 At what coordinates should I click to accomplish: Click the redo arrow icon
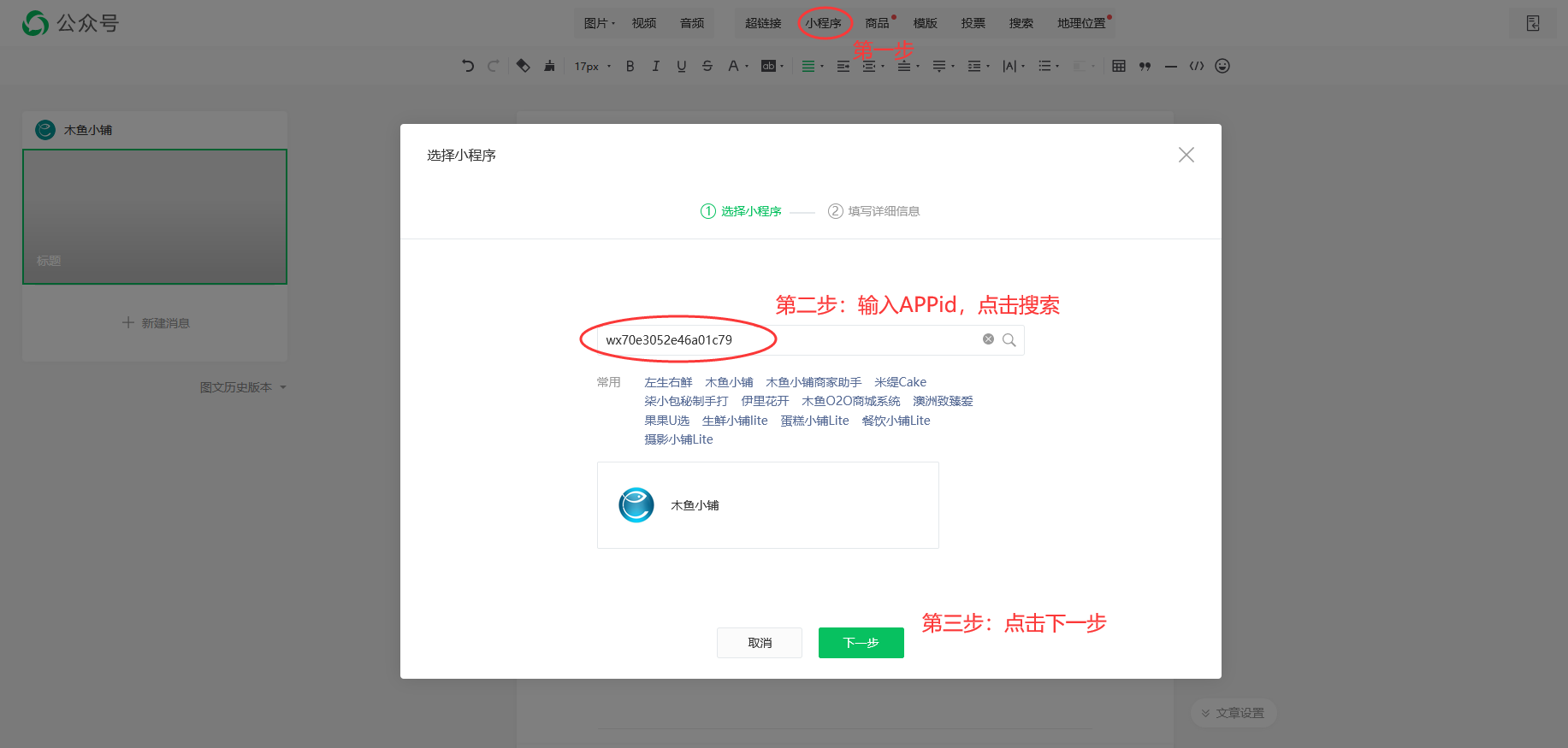(494, 66)
